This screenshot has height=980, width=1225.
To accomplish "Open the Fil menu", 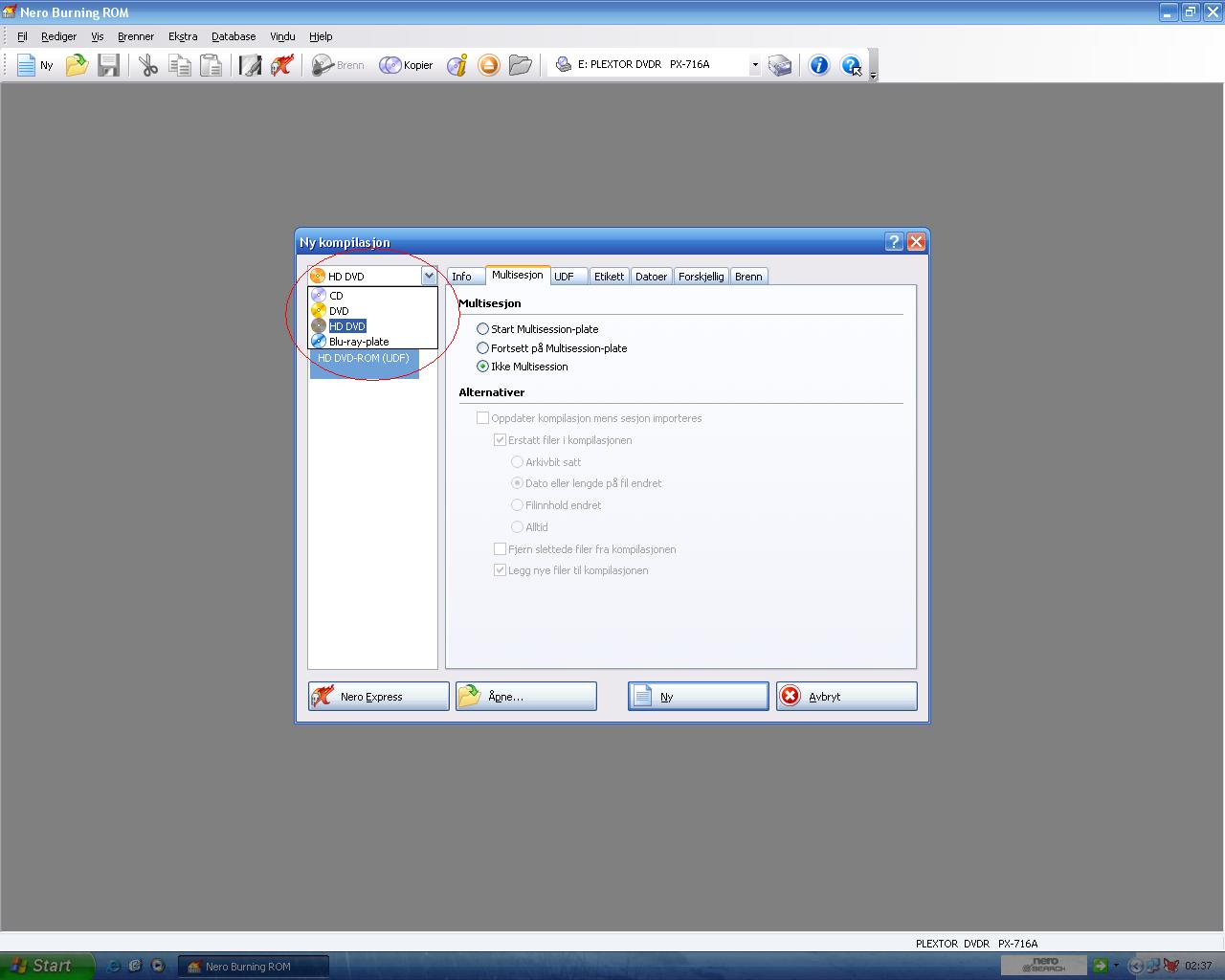I will (x=22, y=36).
